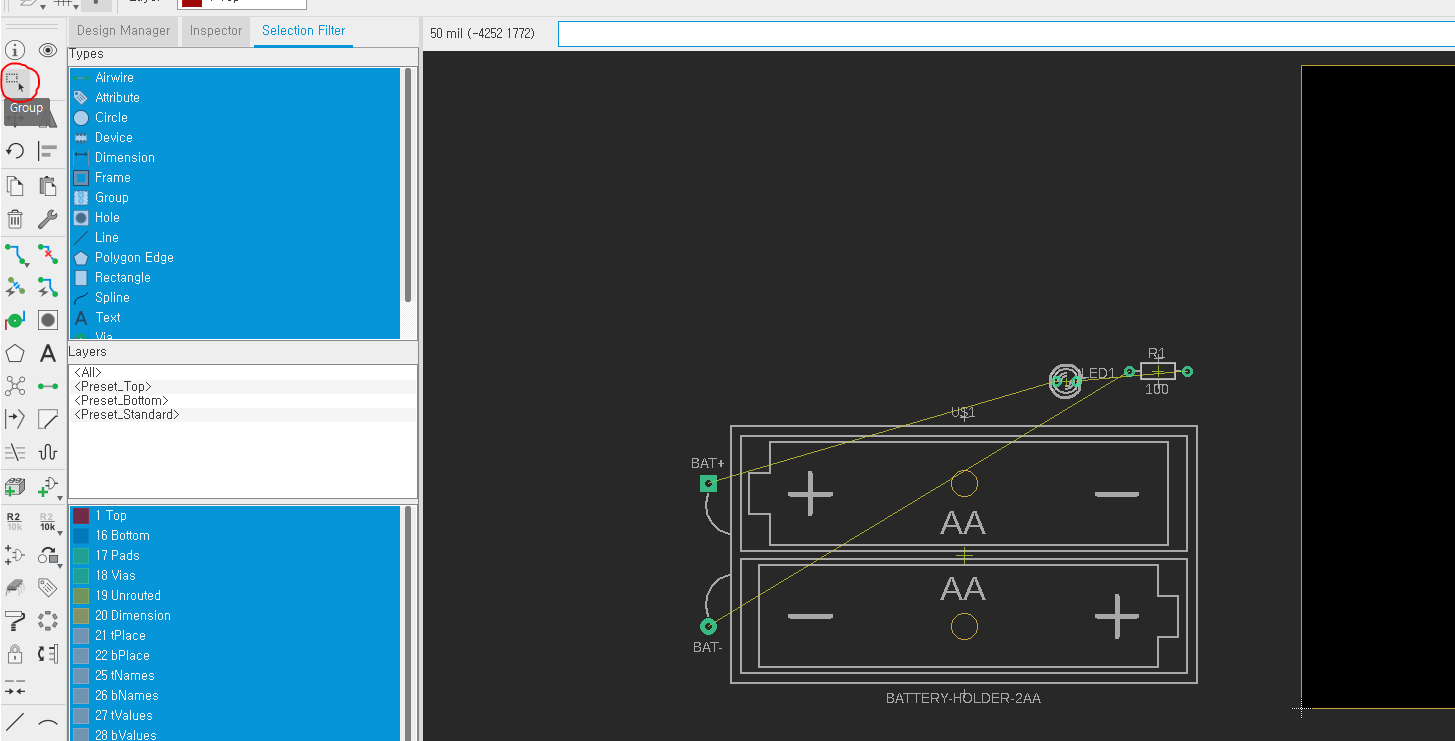Select the Rotate tool icon
The width and height of the screenshot is (1455, 741).
15,151
